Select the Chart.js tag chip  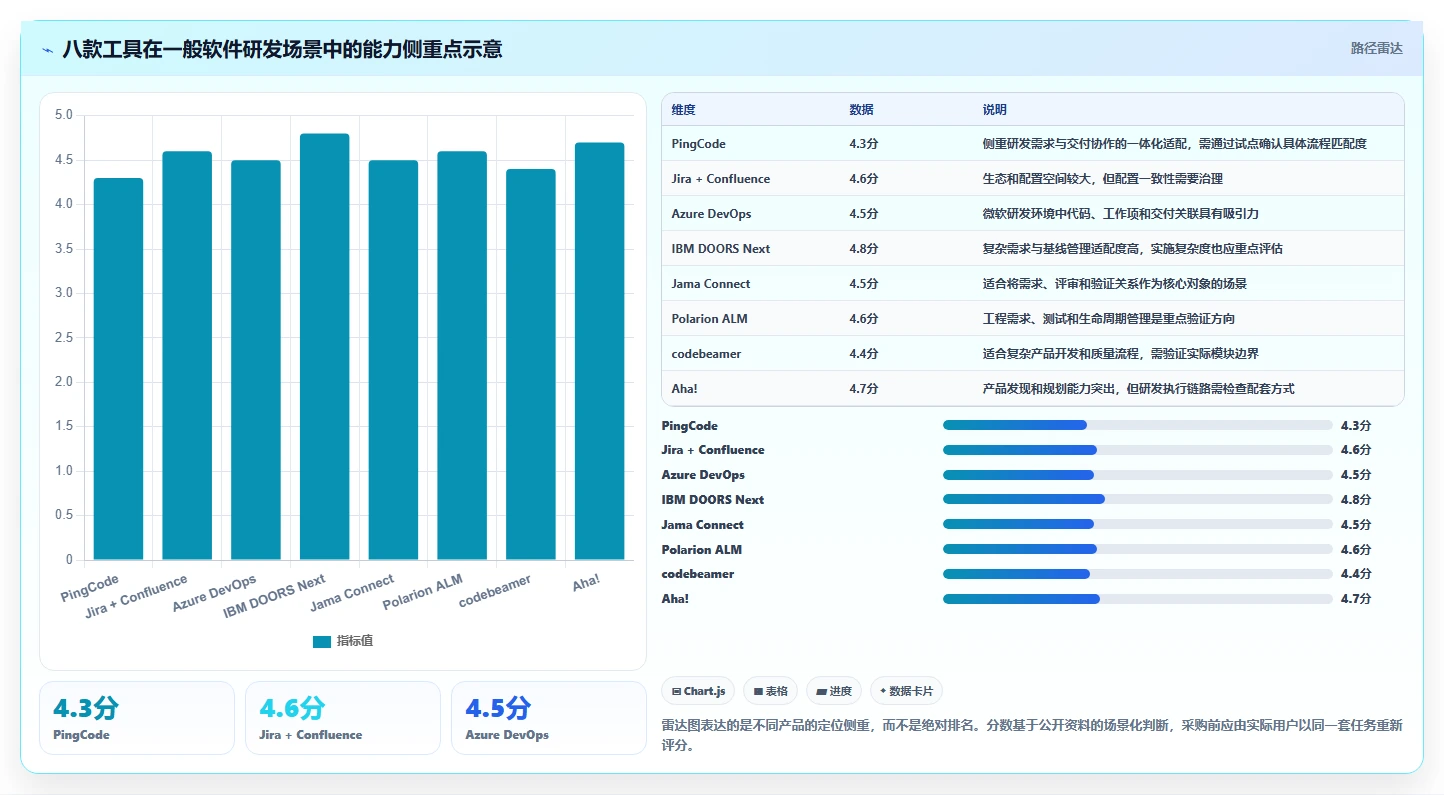point(698,691)
